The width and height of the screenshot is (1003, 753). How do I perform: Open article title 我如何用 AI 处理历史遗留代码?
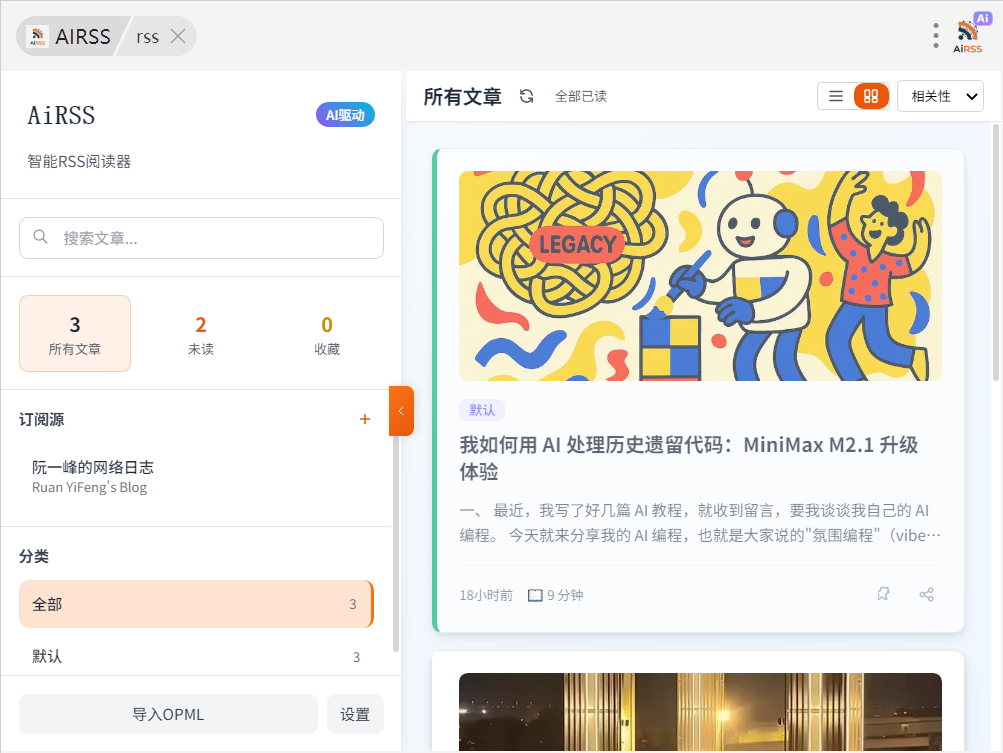click(x=689, y=458)
